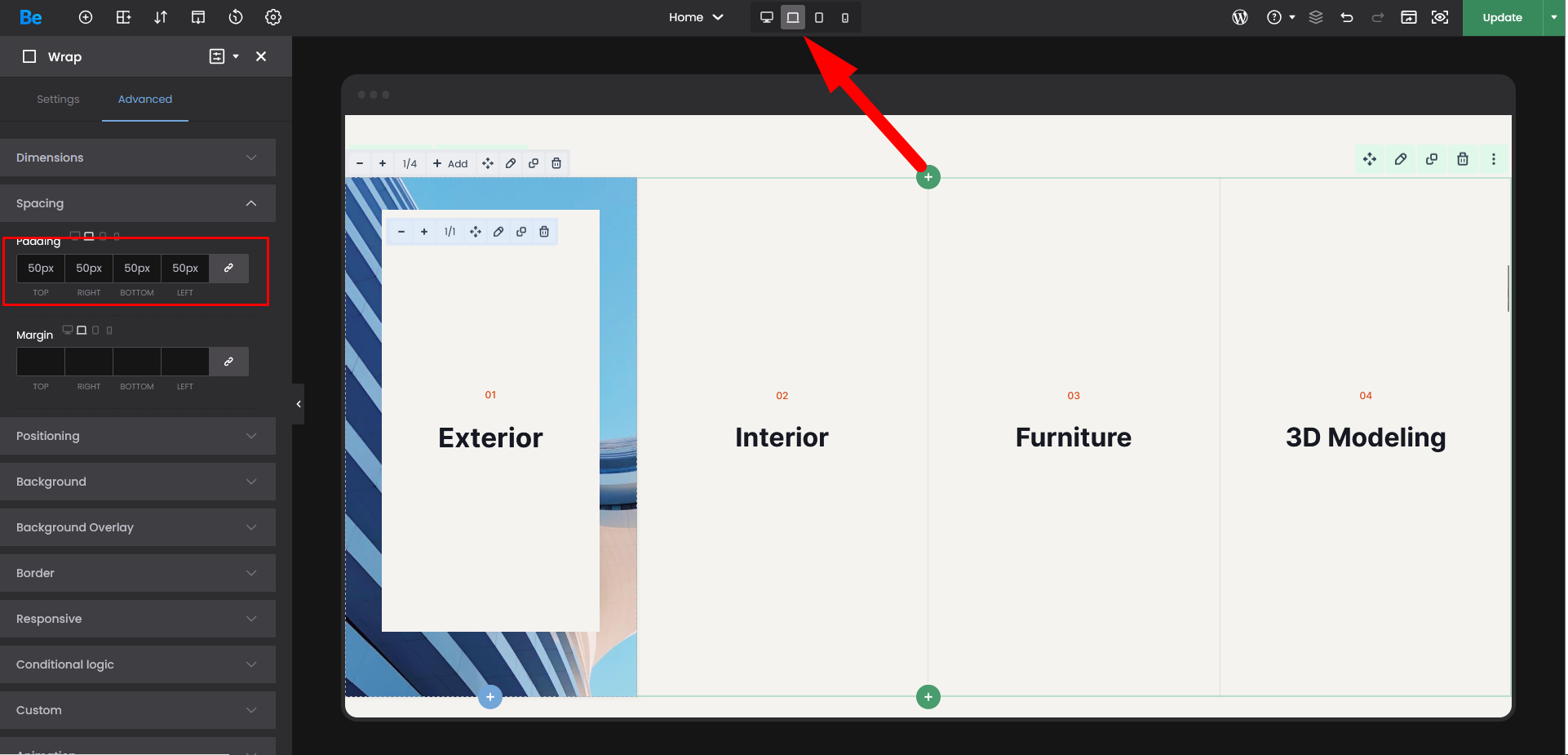Open the Home page dropdown
This screenshot has height=755, width=1568.
tap(696, 17)
